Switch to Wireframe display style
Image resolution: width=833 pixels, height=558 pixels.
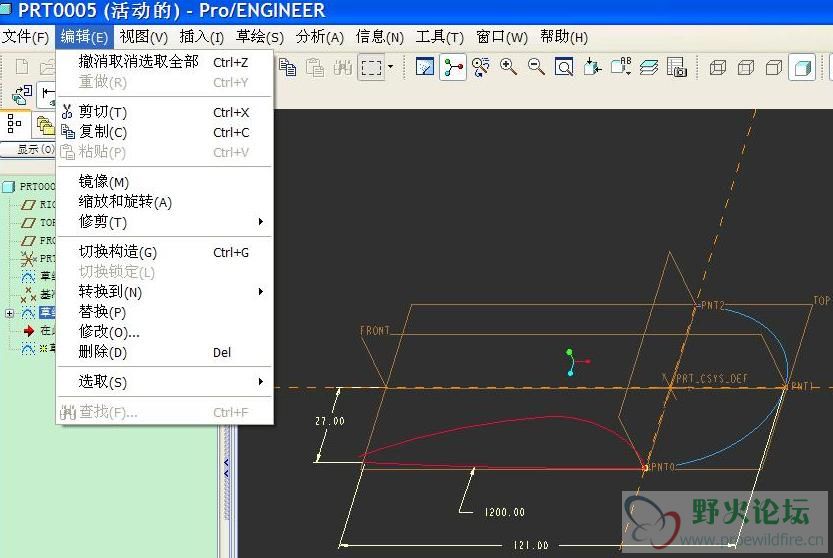tap(718, 67)
